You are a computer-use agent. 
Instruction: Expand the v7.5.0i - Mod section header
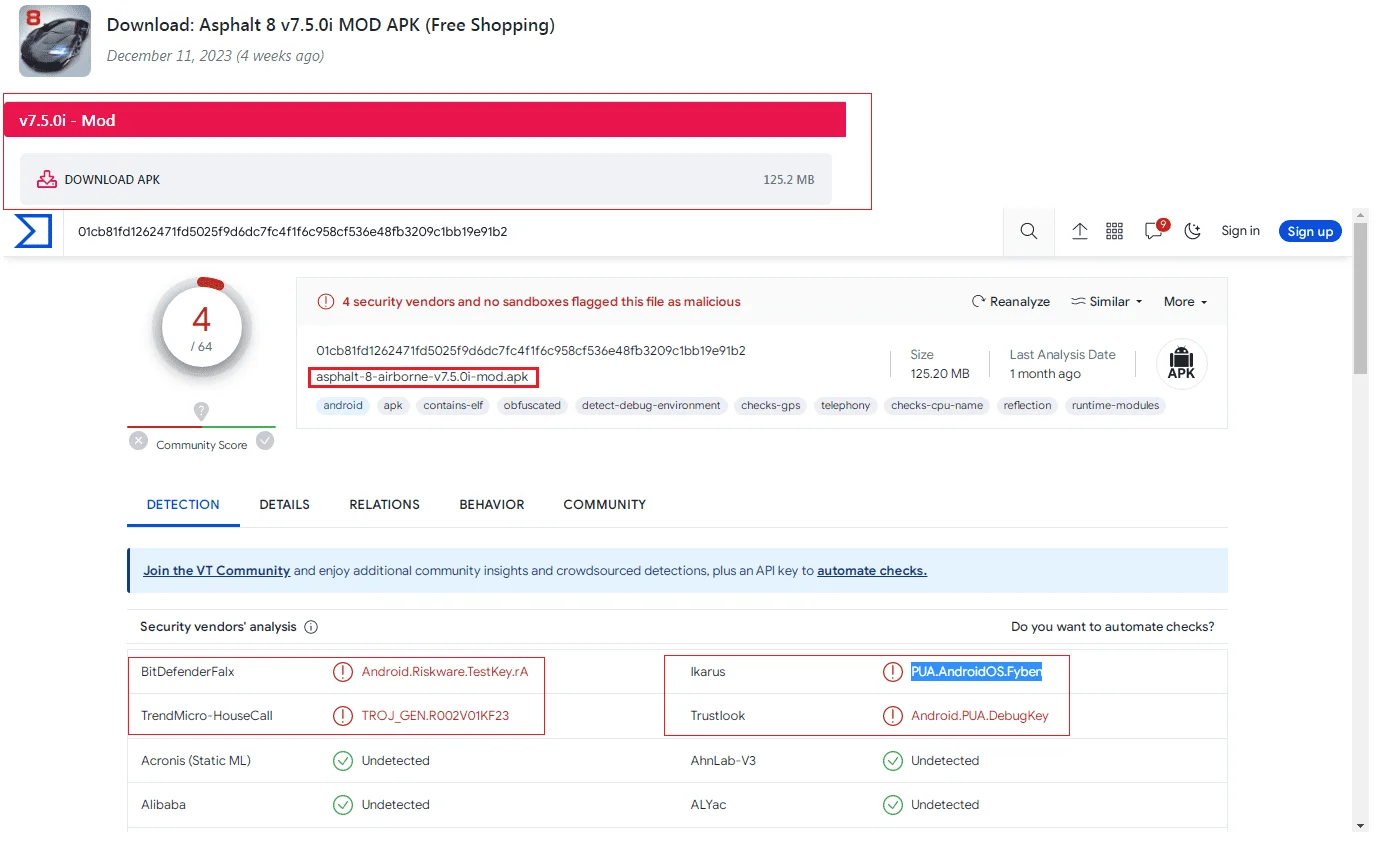[426, 120]
